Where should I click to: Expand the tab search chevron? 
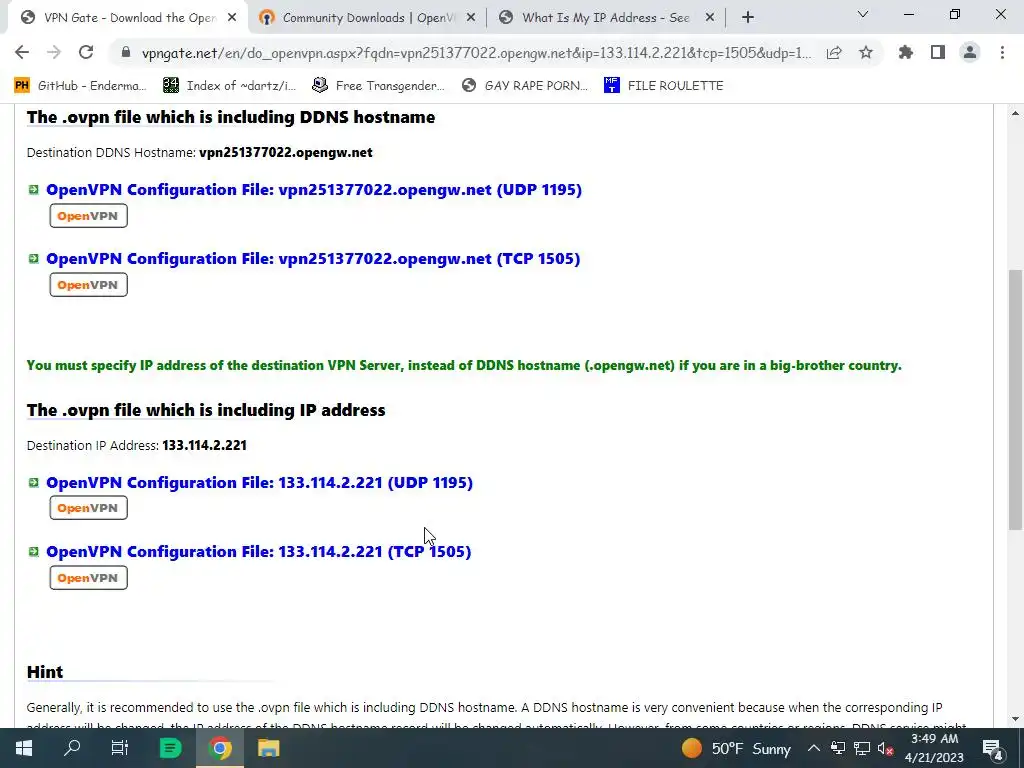[x=863, y=14]
